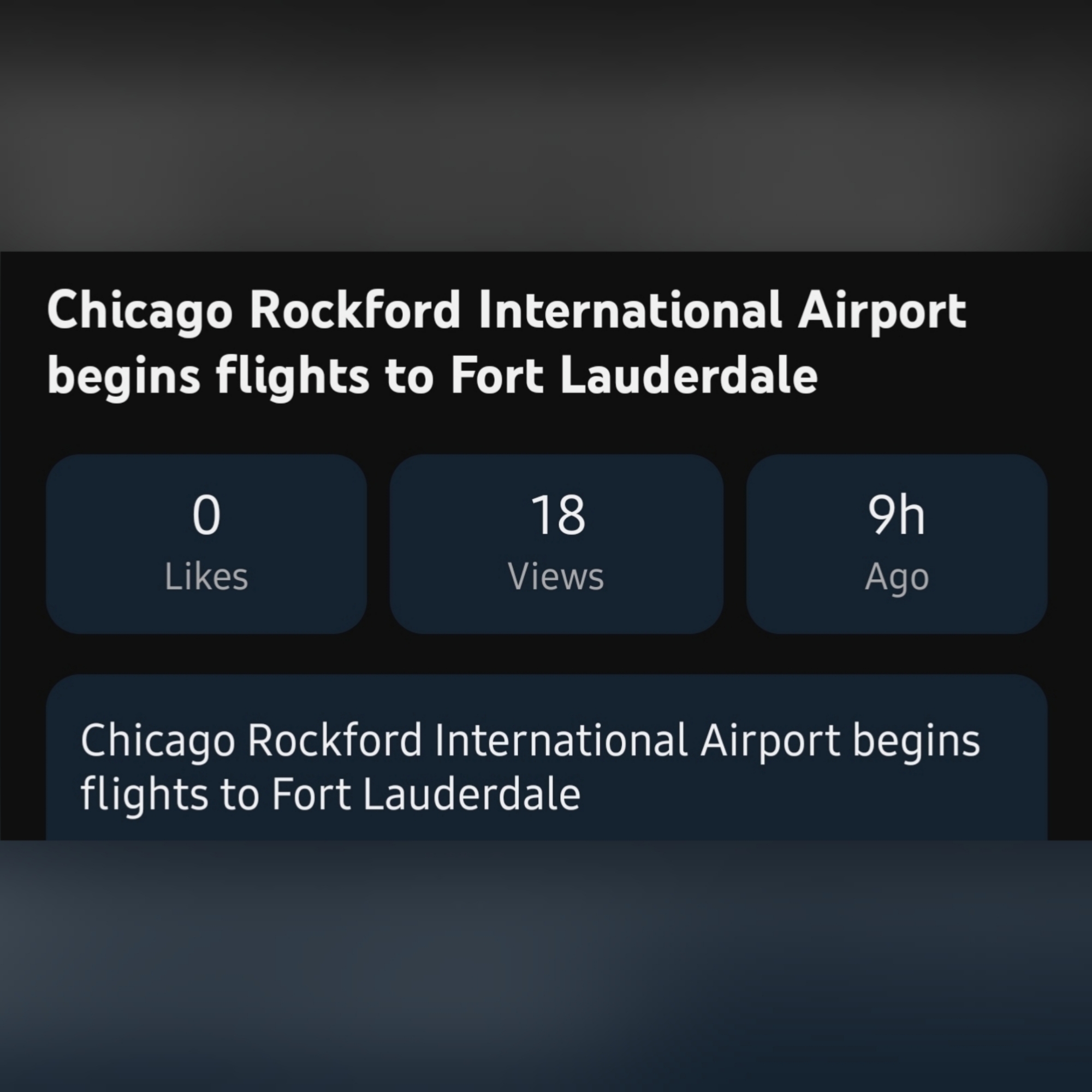1092x1092 pixels.
Task: Click the bold article headline's first line
Action: [x=507, y=311]
